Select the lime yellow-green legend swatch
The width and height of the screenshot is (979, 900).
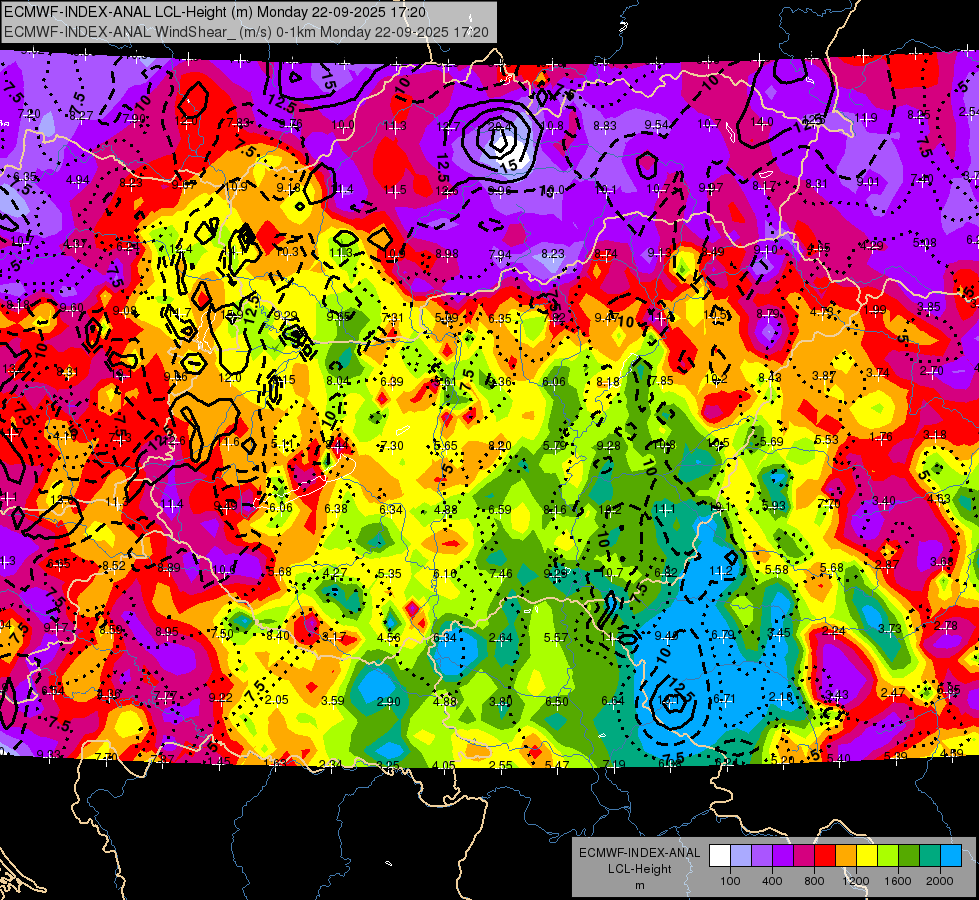888,856
